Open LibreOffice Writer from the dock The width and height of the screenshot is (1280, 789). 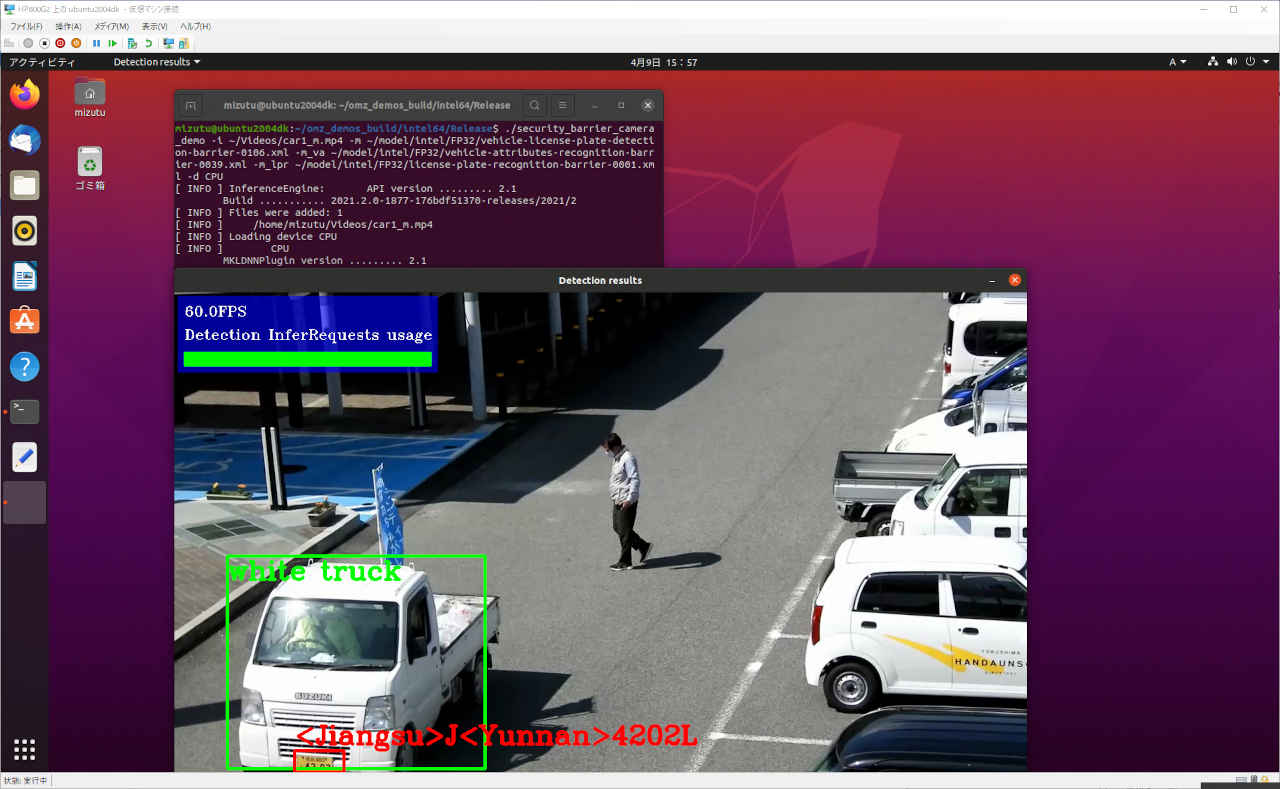(x=25, y=276)
